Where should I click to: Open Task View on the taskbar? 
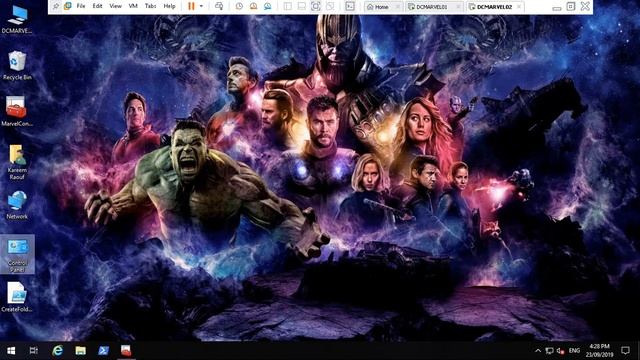(x=34, y=351)
